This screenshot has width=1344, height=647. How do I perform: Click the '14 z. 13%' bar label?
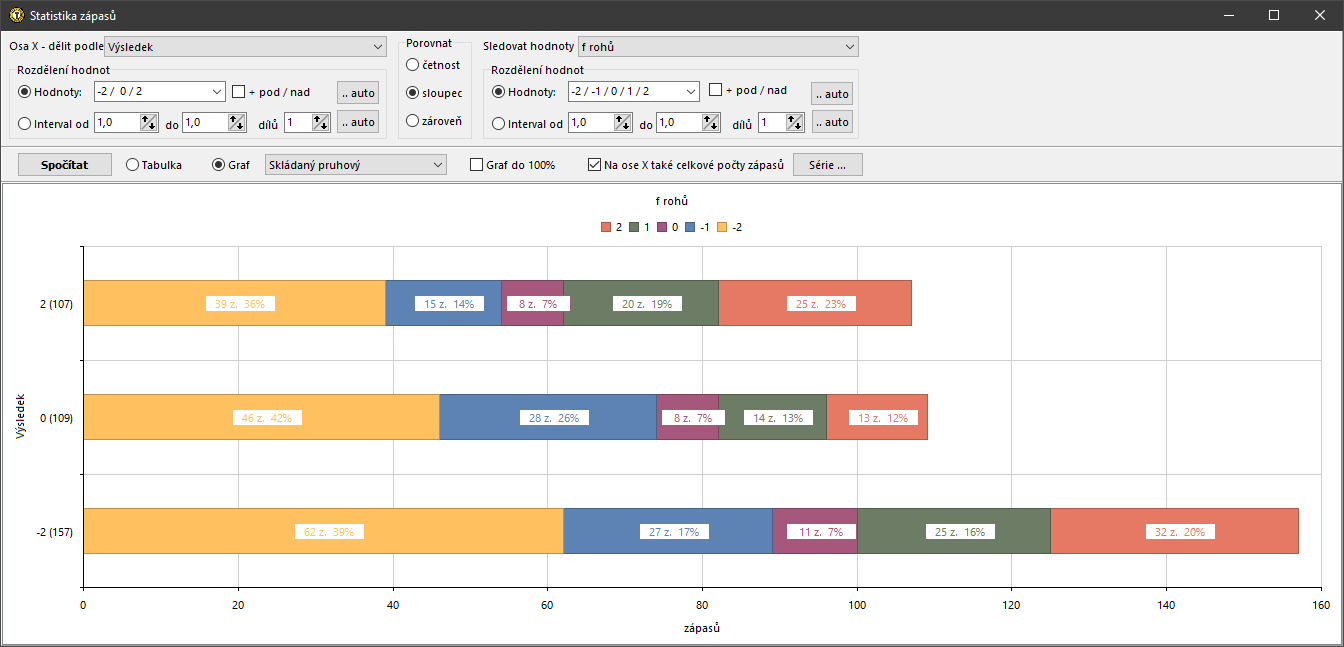pos(778,418)
